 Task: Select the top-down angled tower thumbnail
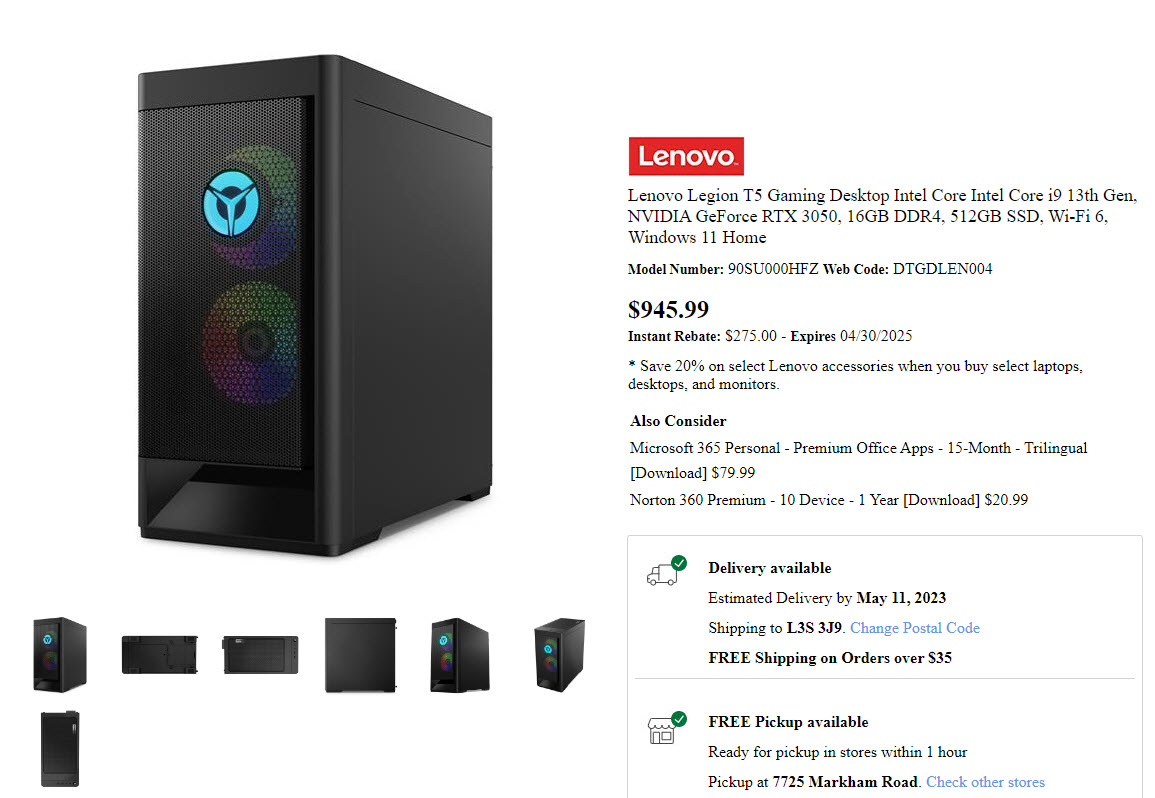pos(559,654)
